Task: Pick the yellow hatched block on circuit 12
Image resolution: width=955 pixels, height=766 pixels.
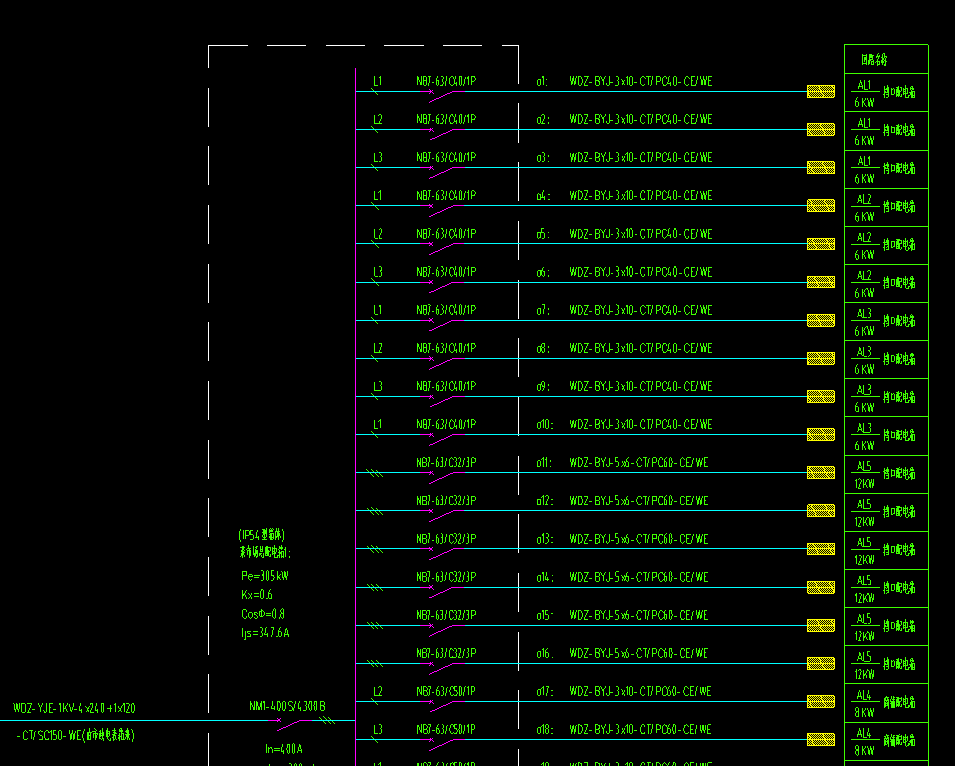Action: (820, 511)
